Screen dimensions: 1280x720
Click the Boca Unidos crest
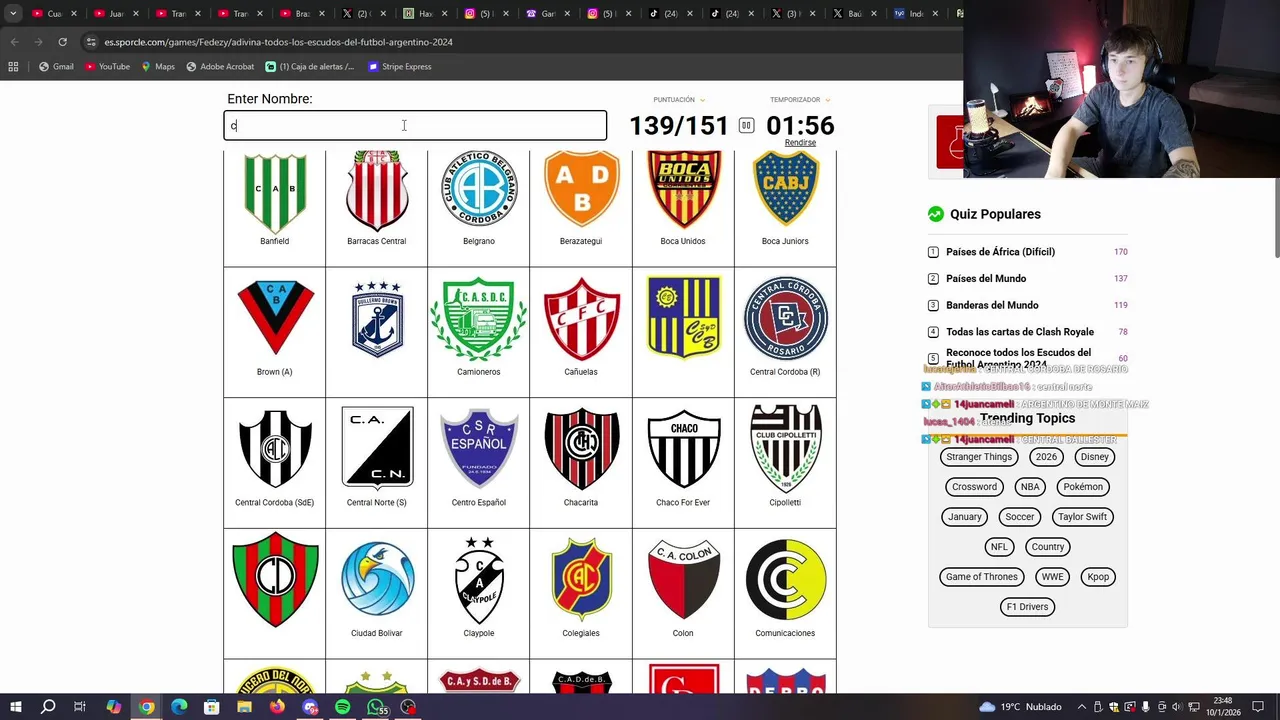[683, 190]
